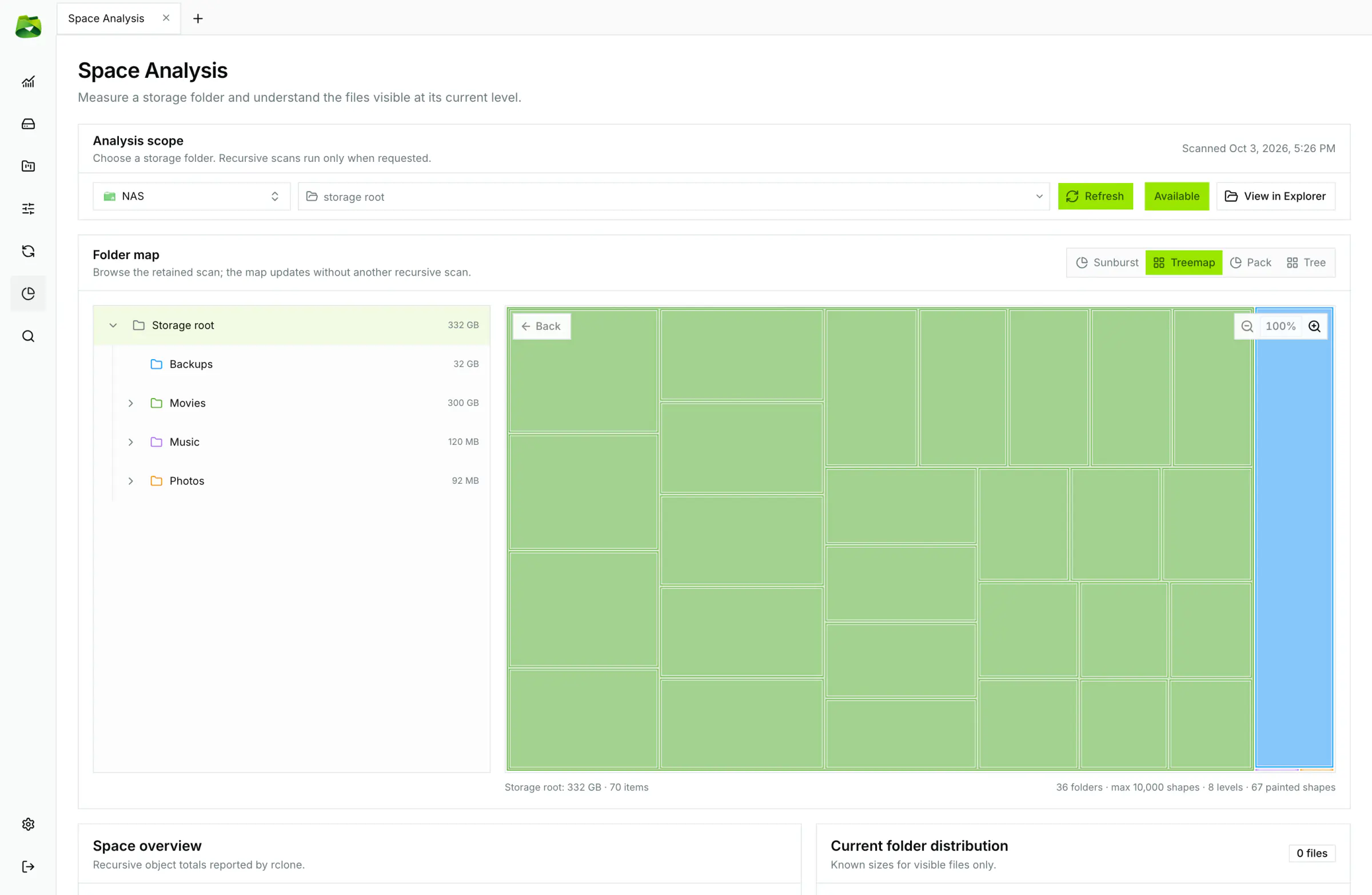Click the 0 files badge
1372x895 pixels.
[x=1311, y=853]
